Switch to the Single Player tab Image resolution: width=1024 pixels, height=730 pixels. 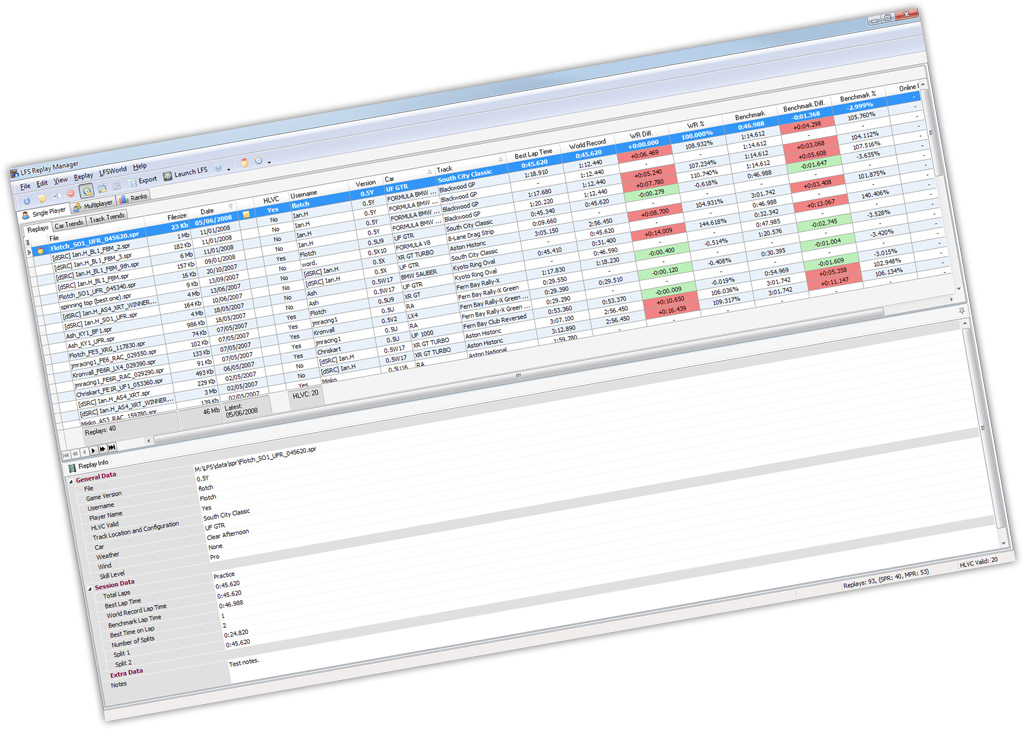(x=44, y=213)
